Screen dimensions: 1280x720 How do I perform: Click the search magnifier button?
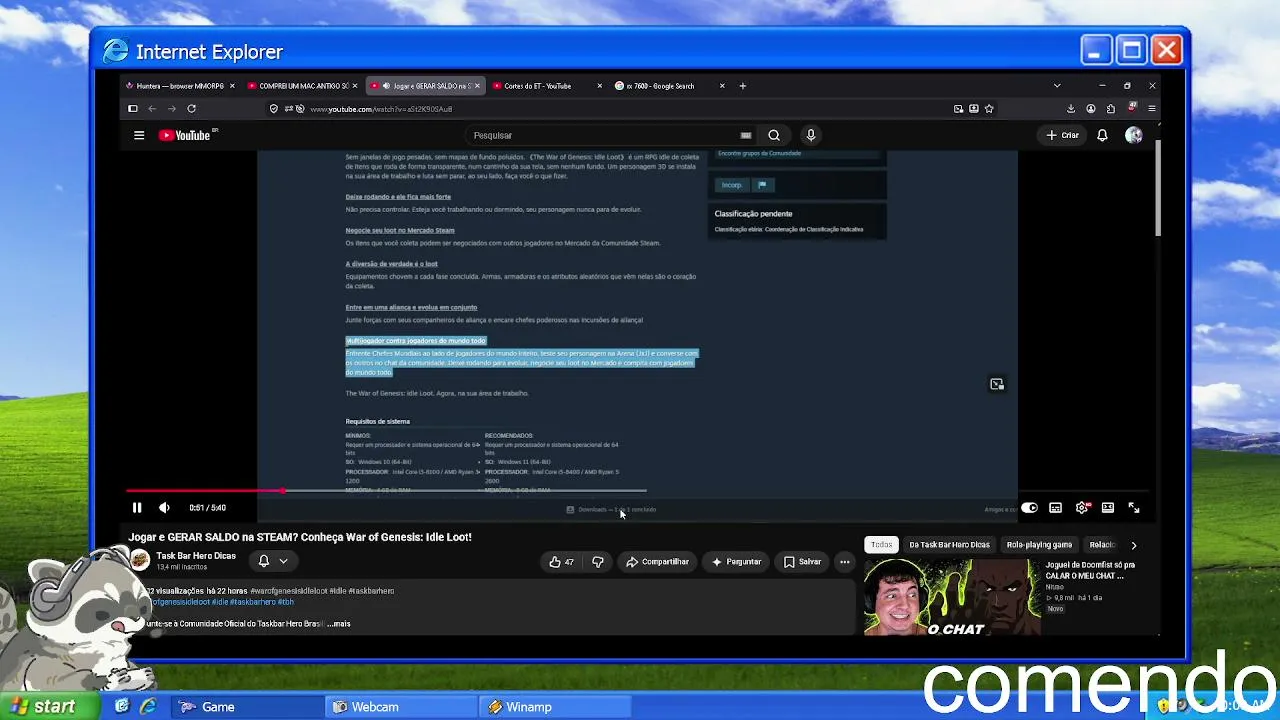point(774,135)
